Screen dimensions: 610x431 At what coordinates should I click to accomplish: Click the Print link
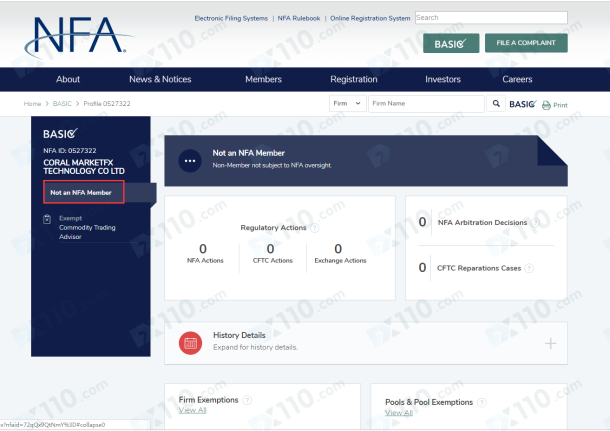[560, 105]
